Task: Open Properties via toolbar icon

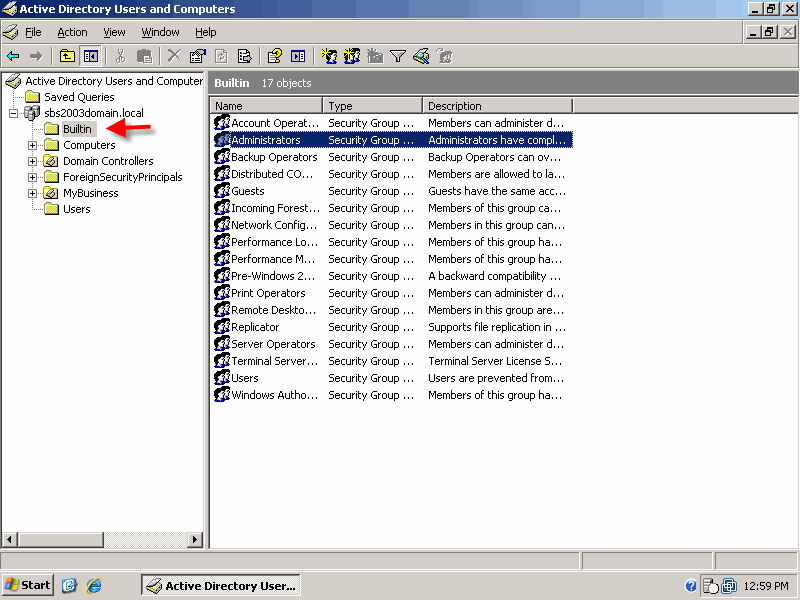Action: pyautogui.click(x=197, y=56)
